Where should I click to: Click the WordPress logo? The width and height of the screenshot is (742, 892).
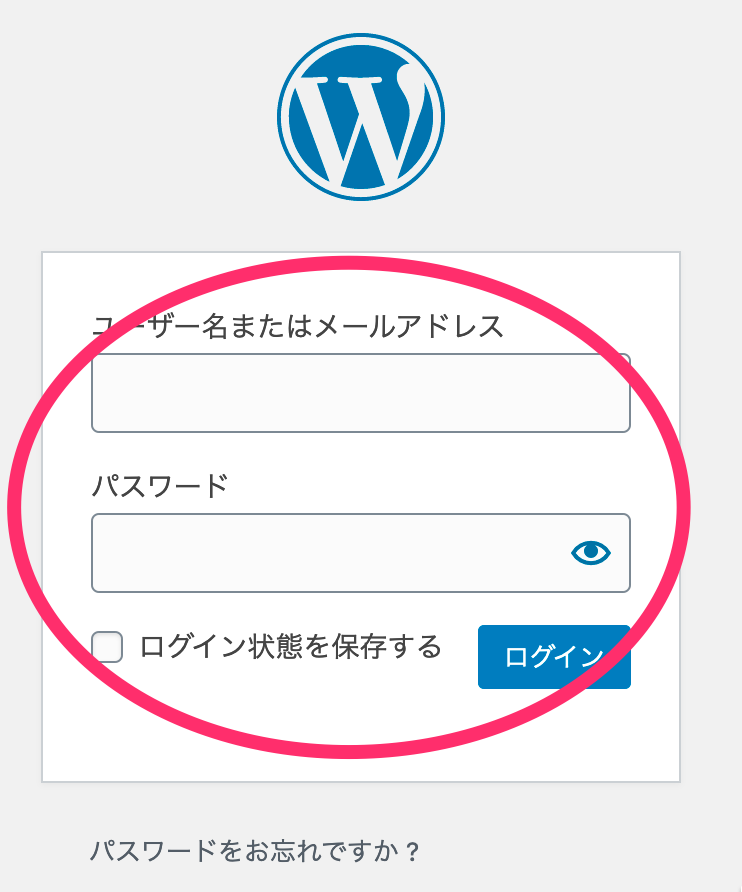pyautogui.click(x=361, y=117)
